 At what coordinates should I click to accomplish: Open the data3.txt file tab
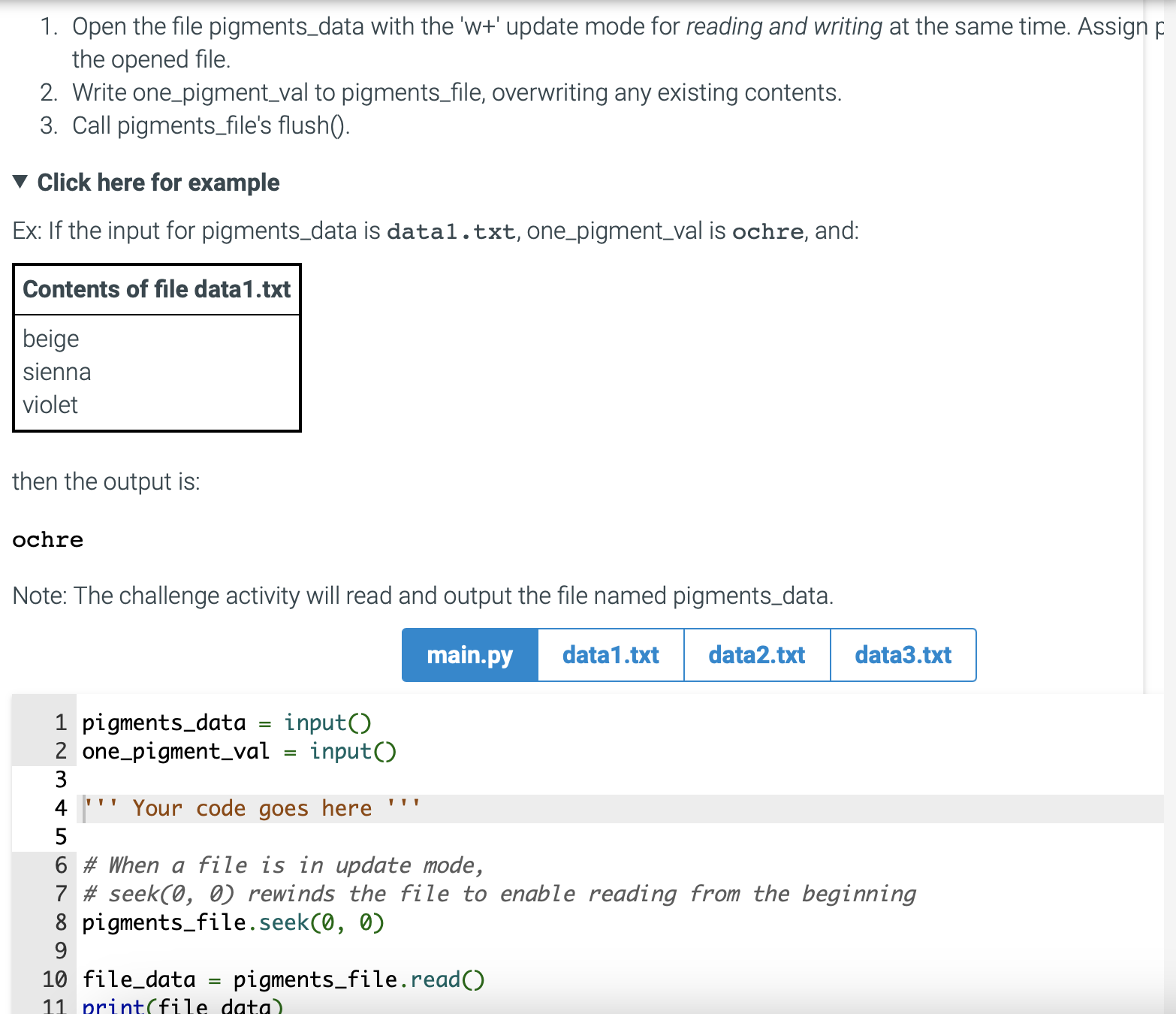[903, 654]
